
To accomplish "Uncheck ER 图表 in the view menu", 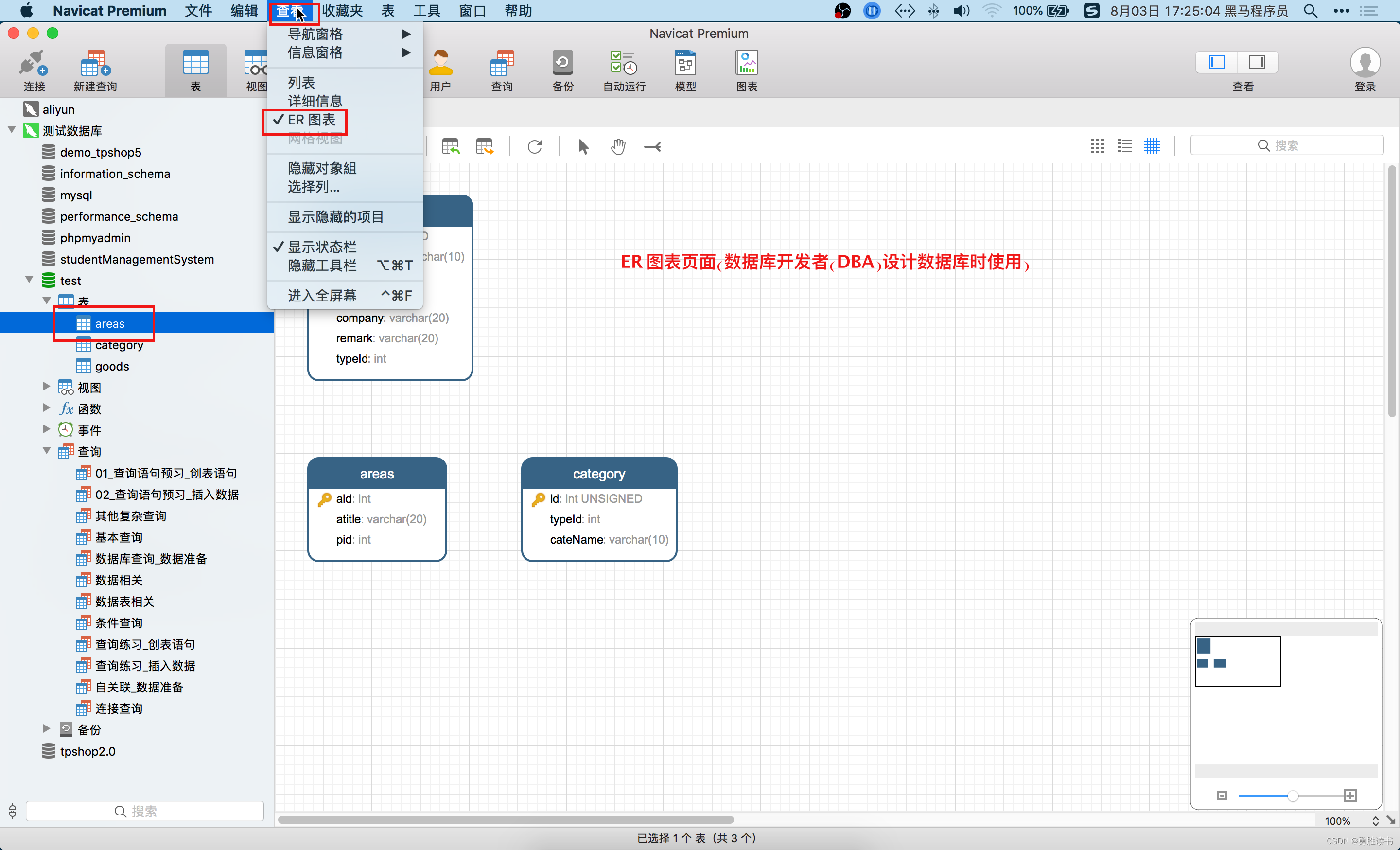I will point(312,120).
